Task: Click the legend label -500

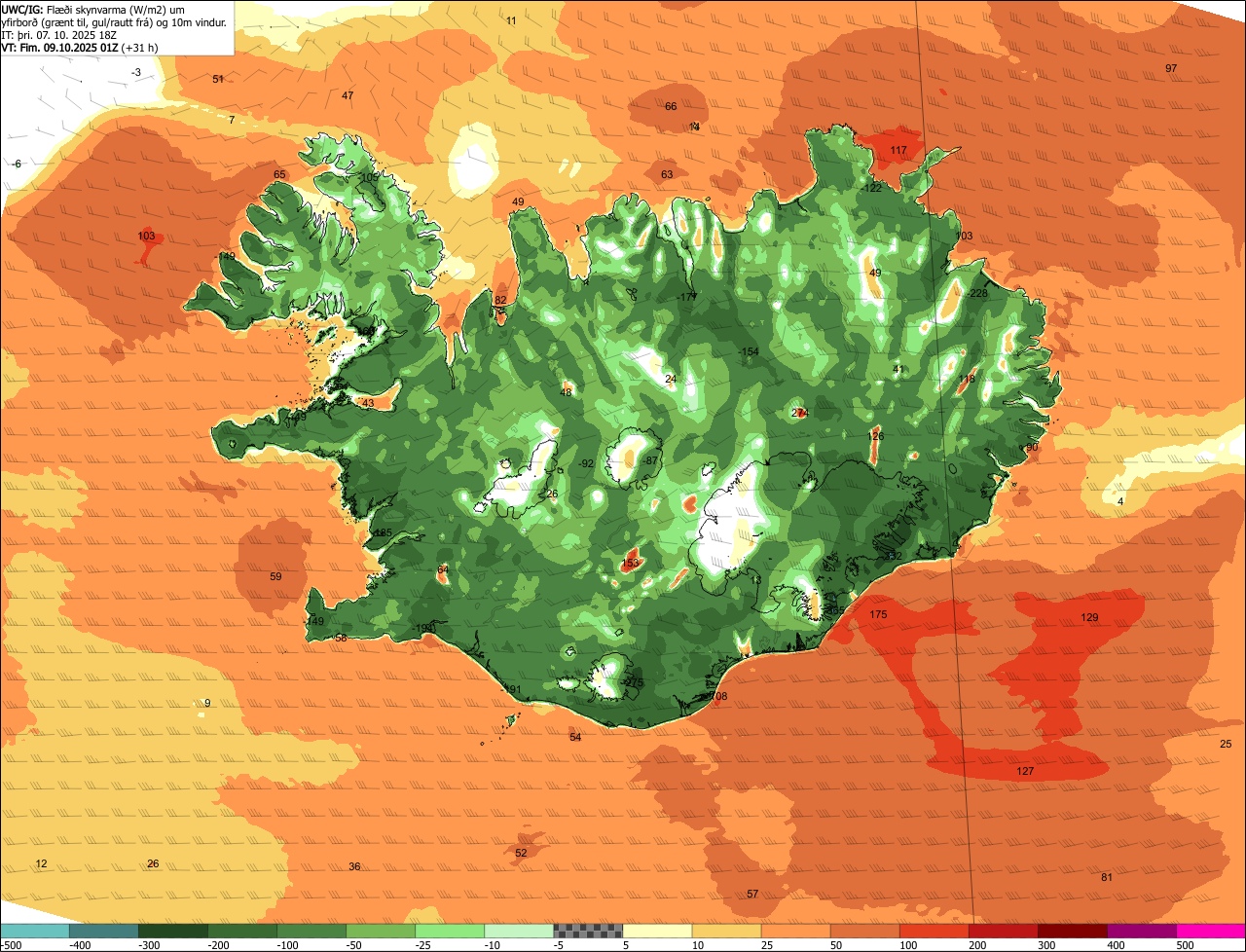Action: pyautogui.click(x=12, y=945)
